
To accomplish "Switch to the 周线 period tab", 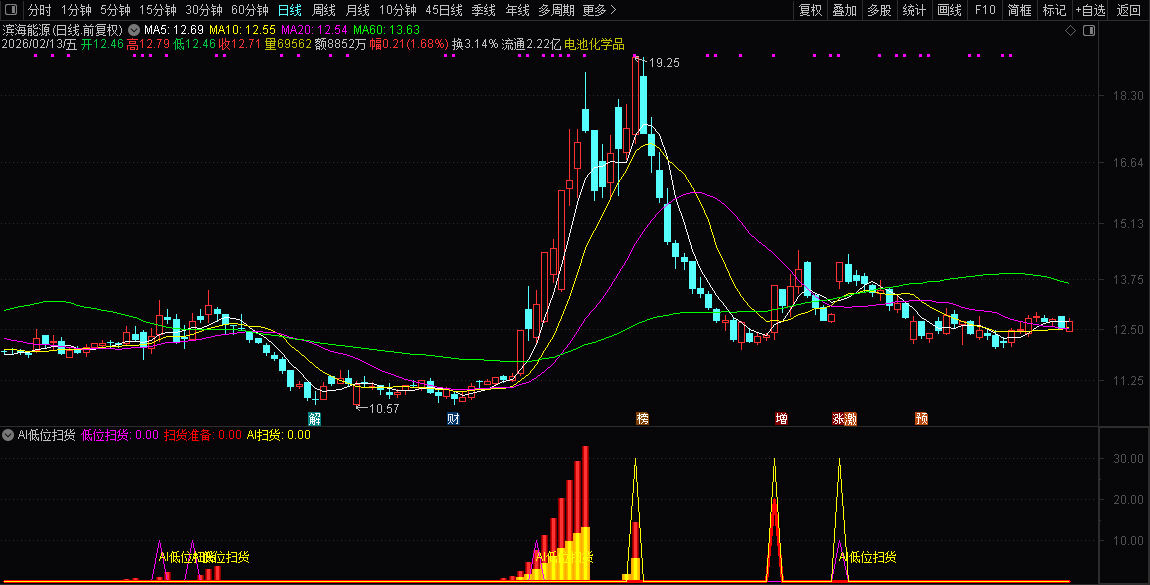I will (x=324, y=10).
